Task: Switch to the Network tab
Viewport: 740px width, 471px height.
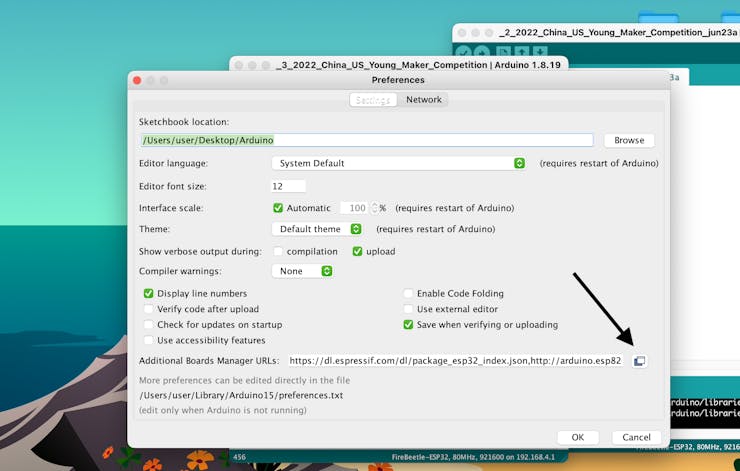Action: [x=424, y=100]
